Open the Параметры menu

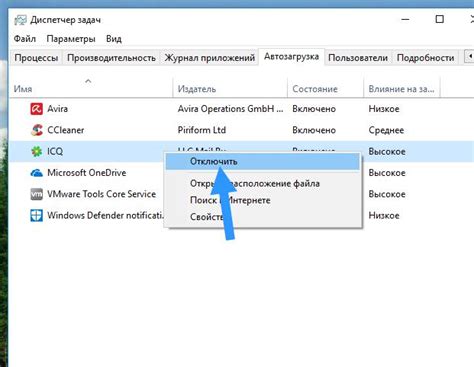(71, 39)
